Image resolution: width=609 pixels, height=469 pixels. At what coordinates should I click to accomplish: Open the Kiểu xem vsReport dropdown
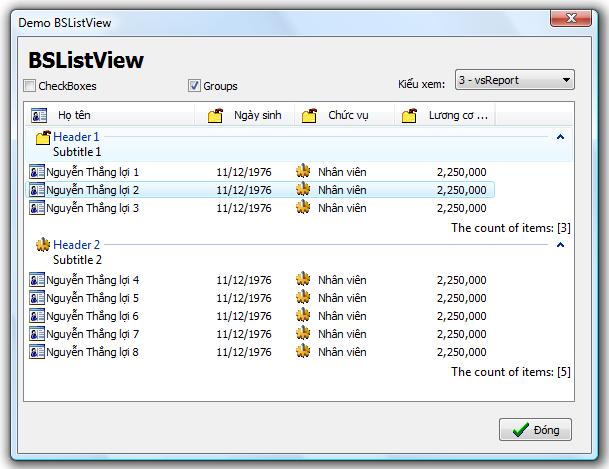click(x=515, y=80)
